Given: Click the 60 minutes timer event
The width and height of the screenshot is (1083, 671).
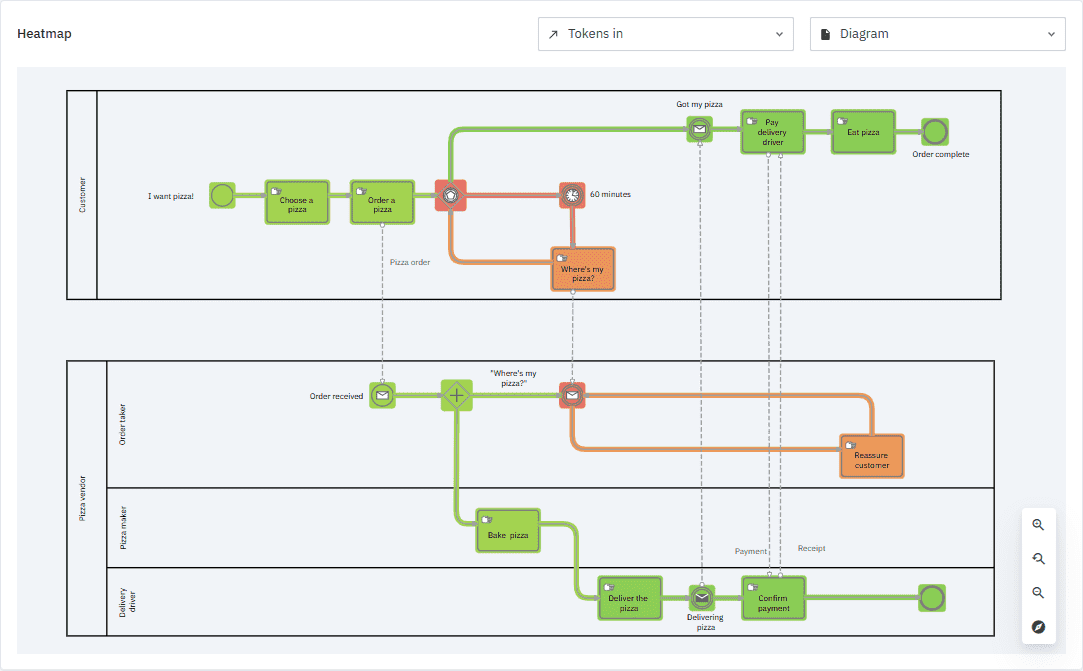Looking at the screenshot, I should pos(572,195).
